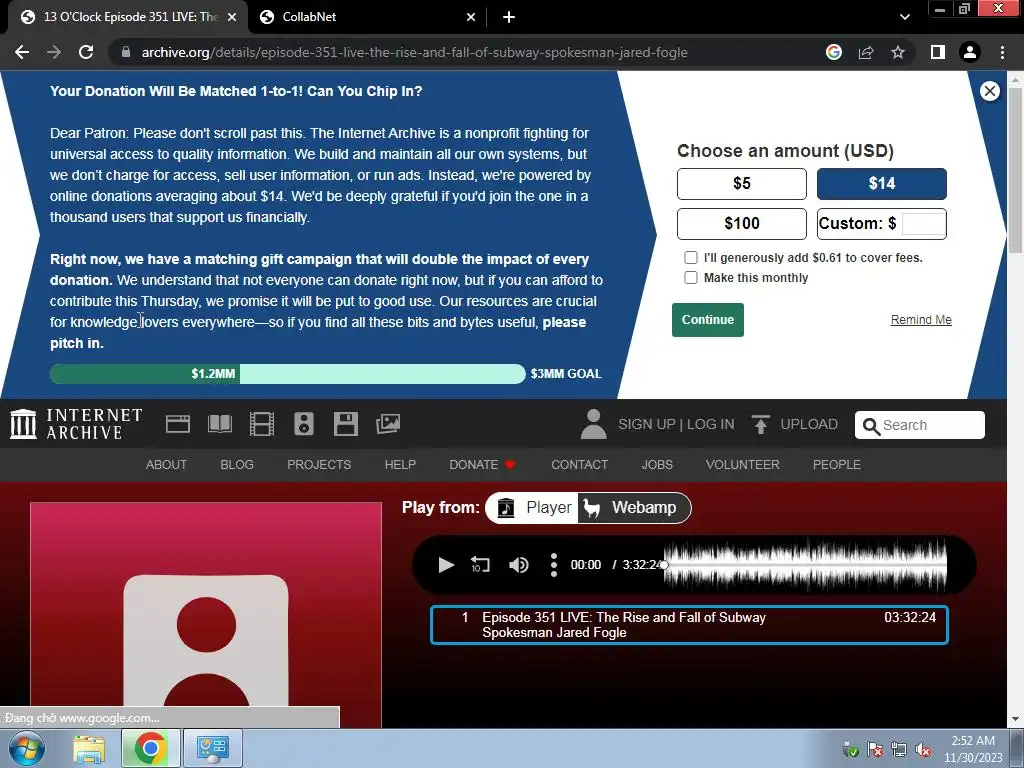The height and width of the screenshot is (768, 1024).
Task: Close the donation banner
Action: [989, 91]
